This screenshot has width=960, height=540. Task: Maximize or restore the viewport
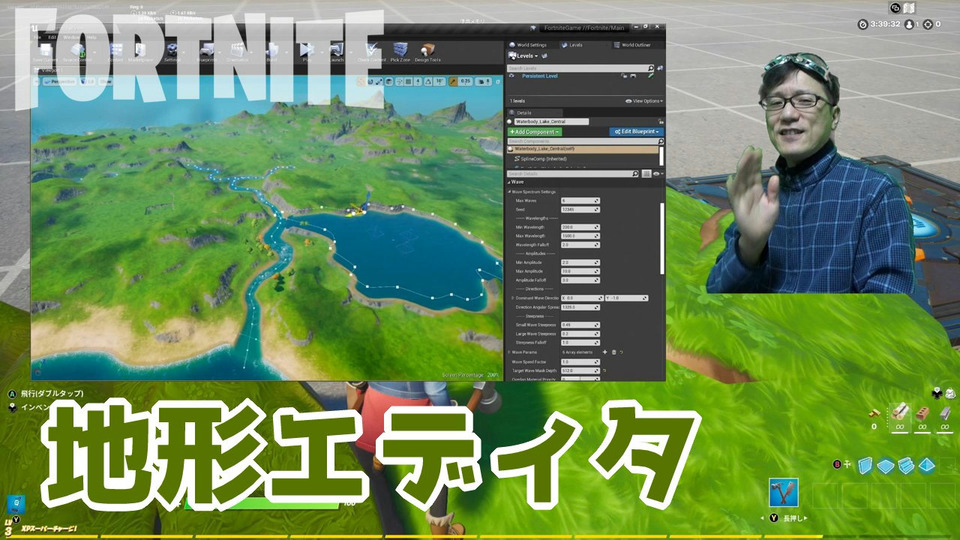coord(497,81)
